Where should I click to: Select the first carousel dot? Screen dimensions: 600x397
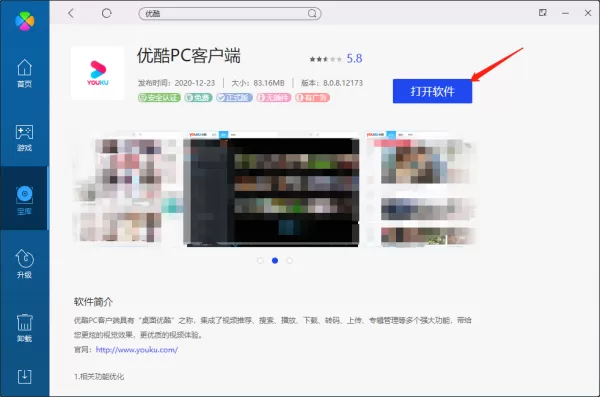[260, 261]
